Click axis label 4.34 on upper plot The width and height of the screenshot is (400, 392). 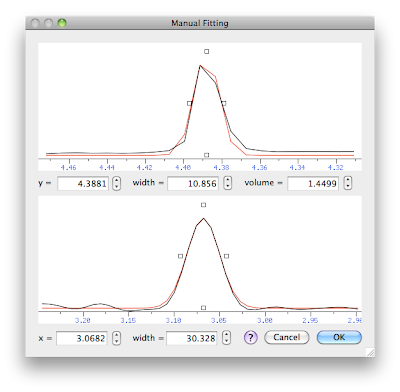(x=297, y=167)
